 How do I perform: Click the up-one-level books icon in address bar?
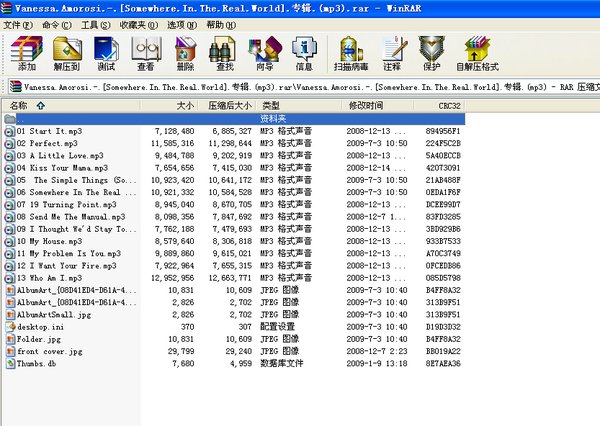(15, 87)
